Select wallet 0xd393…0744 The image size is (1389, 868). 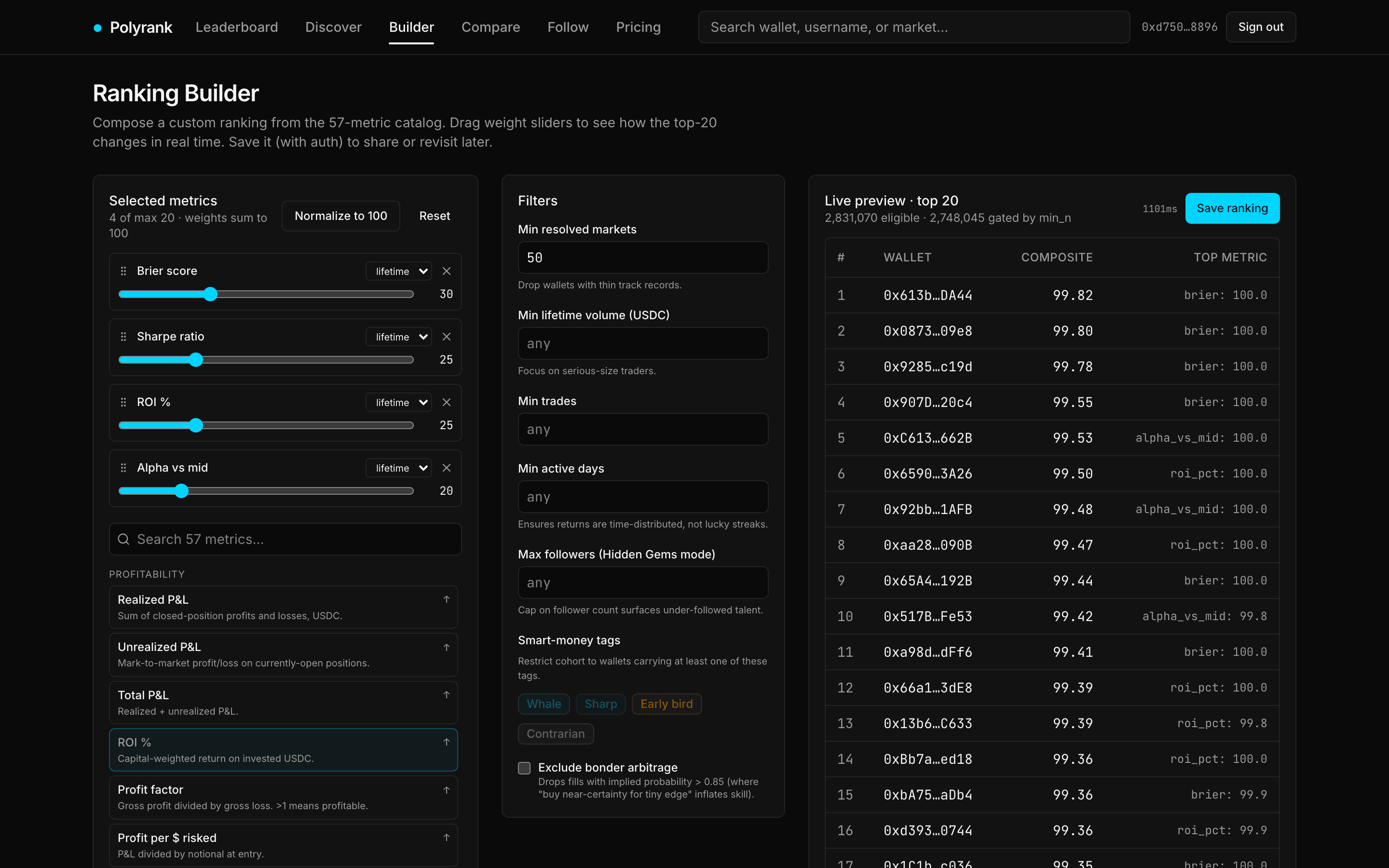pyautogui.click(x=1052, y=831)
